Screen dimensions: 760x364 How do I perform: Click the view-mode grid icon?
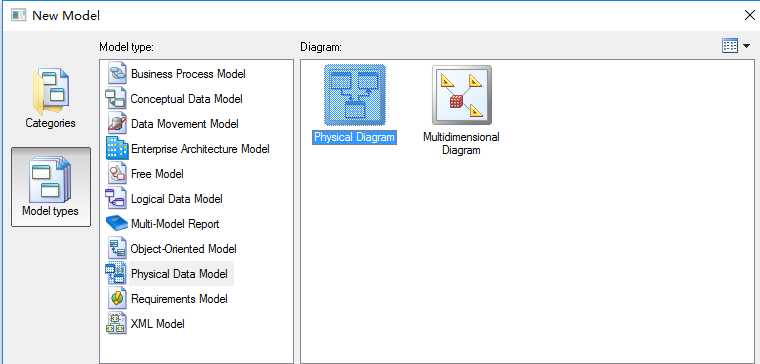(730, 46)
